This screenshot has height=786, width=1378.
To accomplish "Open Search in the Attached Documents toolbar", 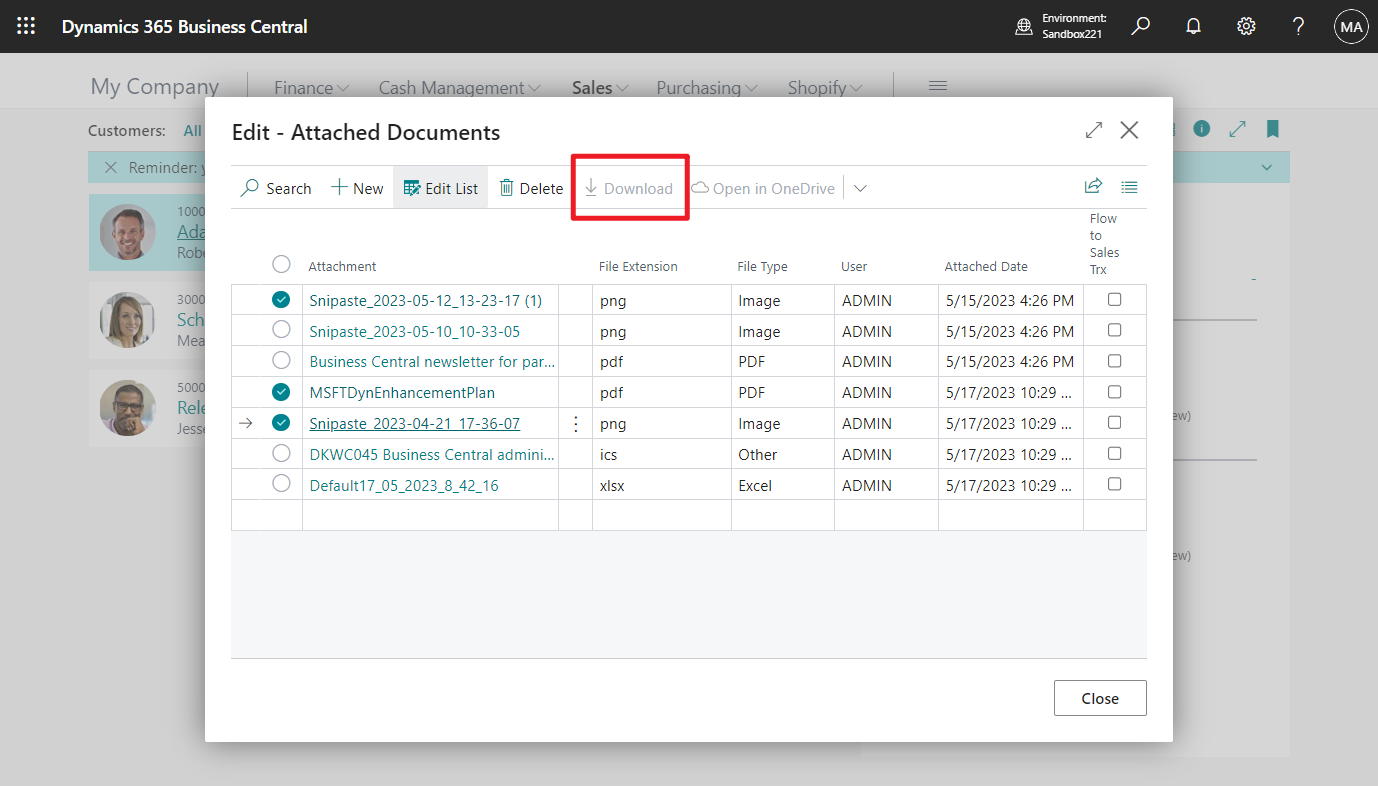I will click(276, 188).
